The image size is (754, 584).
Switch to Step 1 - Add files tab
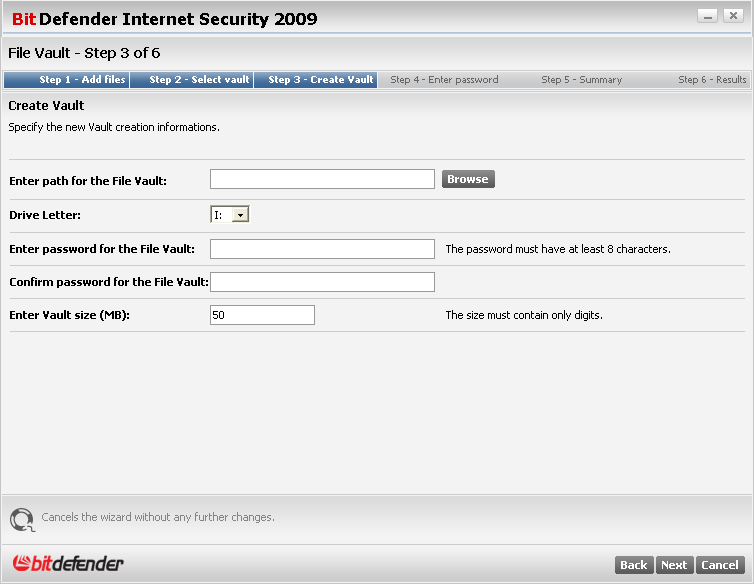click(66, 80)
